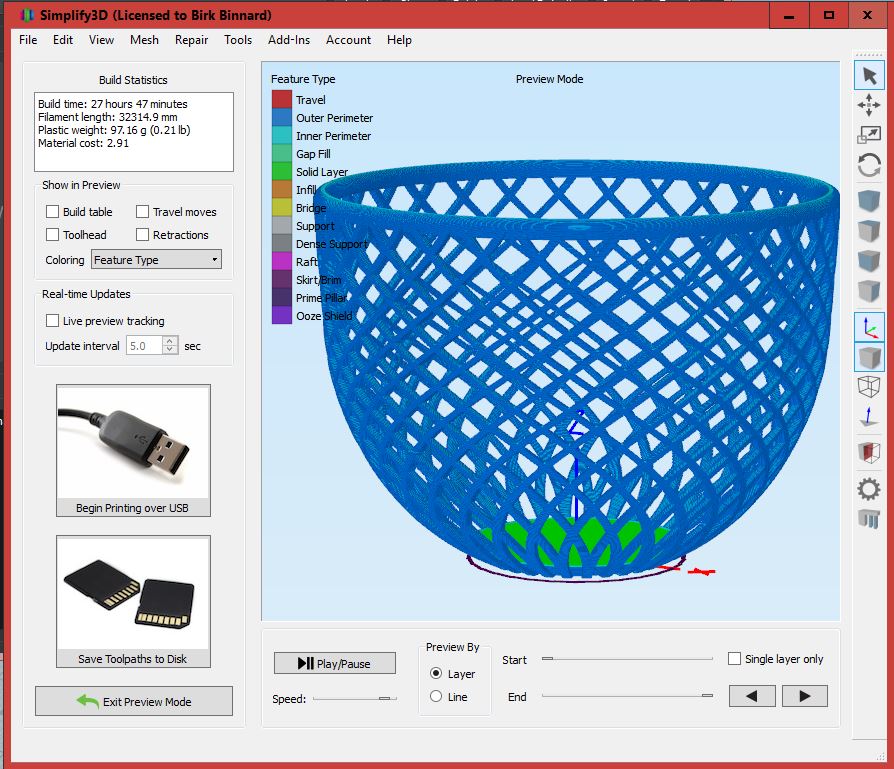Activate the translate (move) view tool
Image resolution: width=894 pixels, height=769 pixels.
pos(869,105)
